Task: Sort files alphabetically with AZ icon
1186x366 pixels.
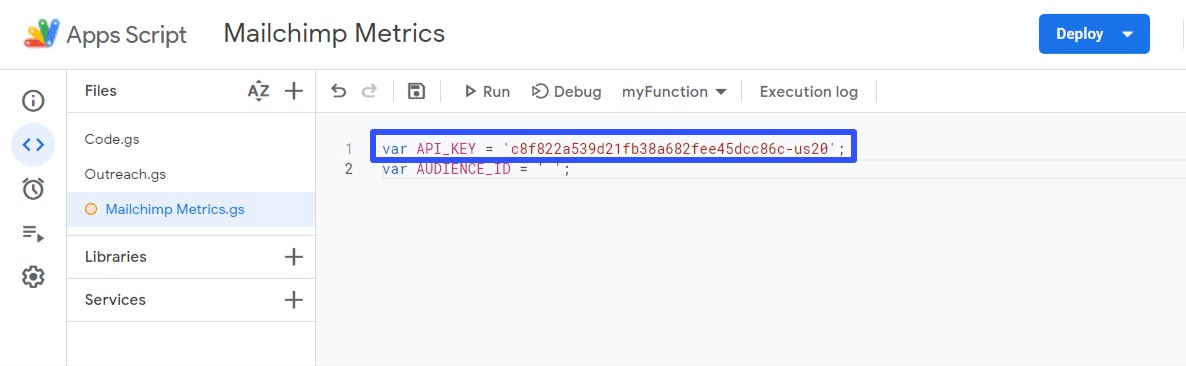Action: click(x=259, y=92)
